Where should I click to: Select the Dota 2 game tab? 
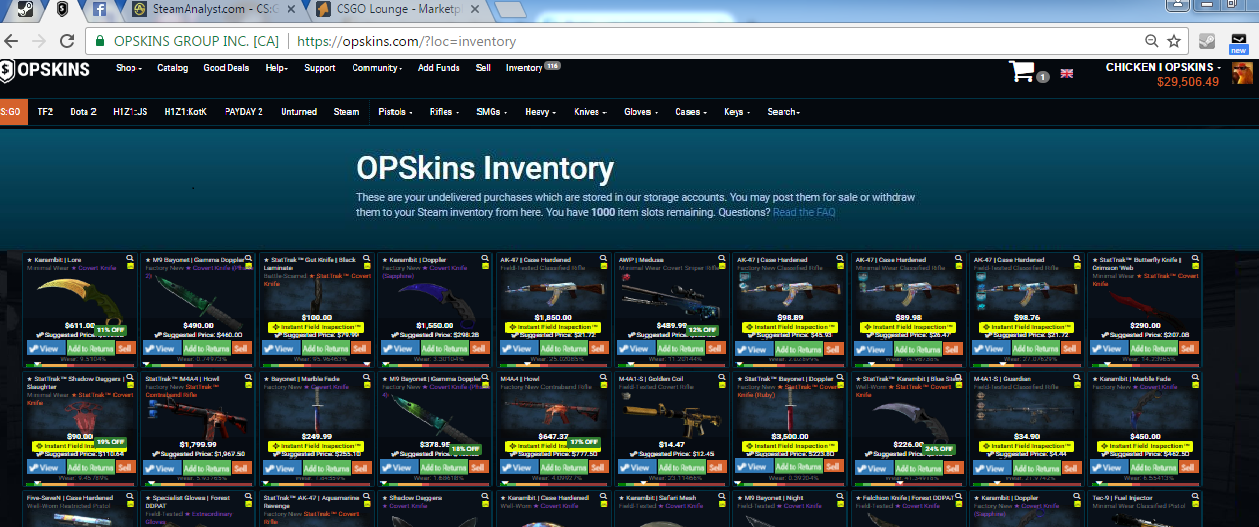(x=83, y=112)
